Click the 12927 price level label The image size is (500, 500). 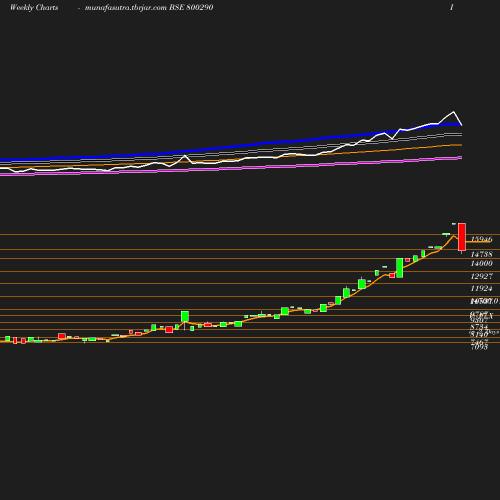481,276
